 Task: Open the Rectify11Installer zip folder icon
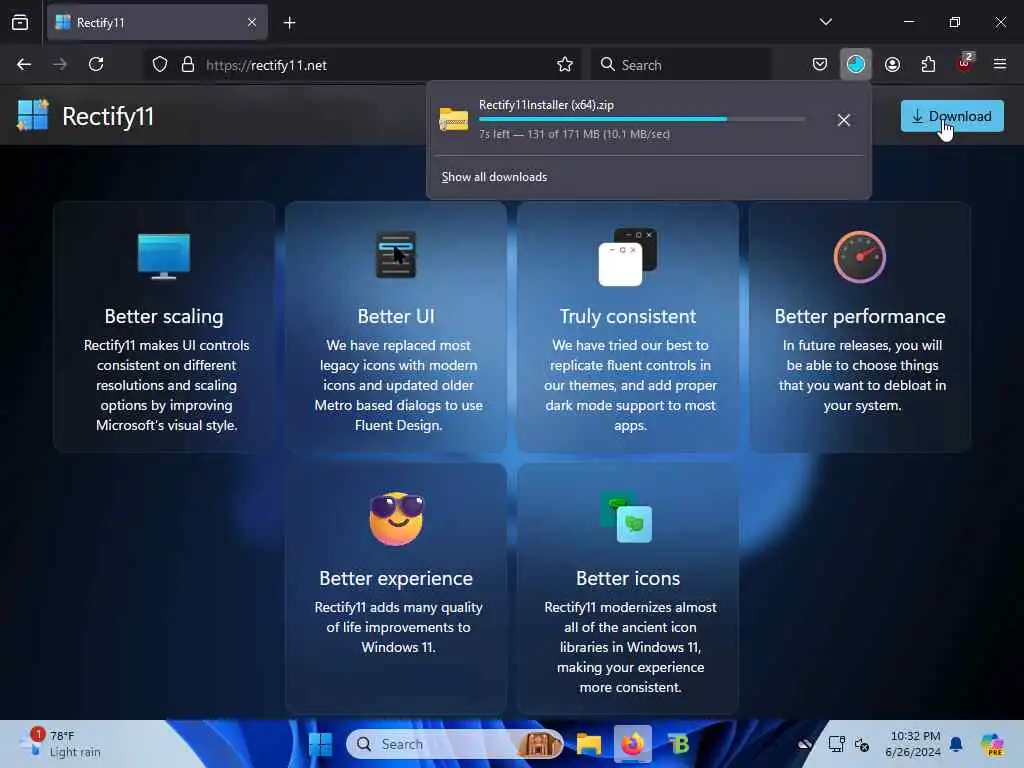[454, 120]
